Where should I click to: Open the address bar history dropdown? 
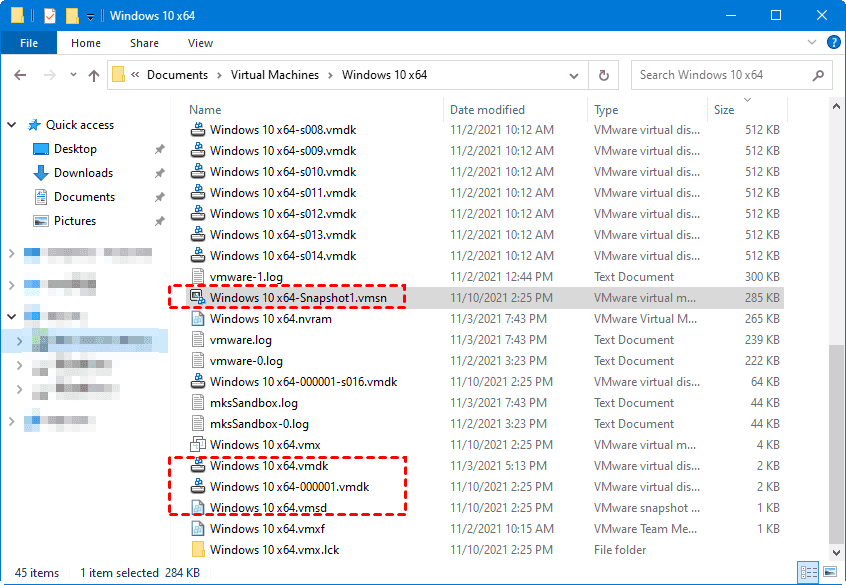pos(574,76)
